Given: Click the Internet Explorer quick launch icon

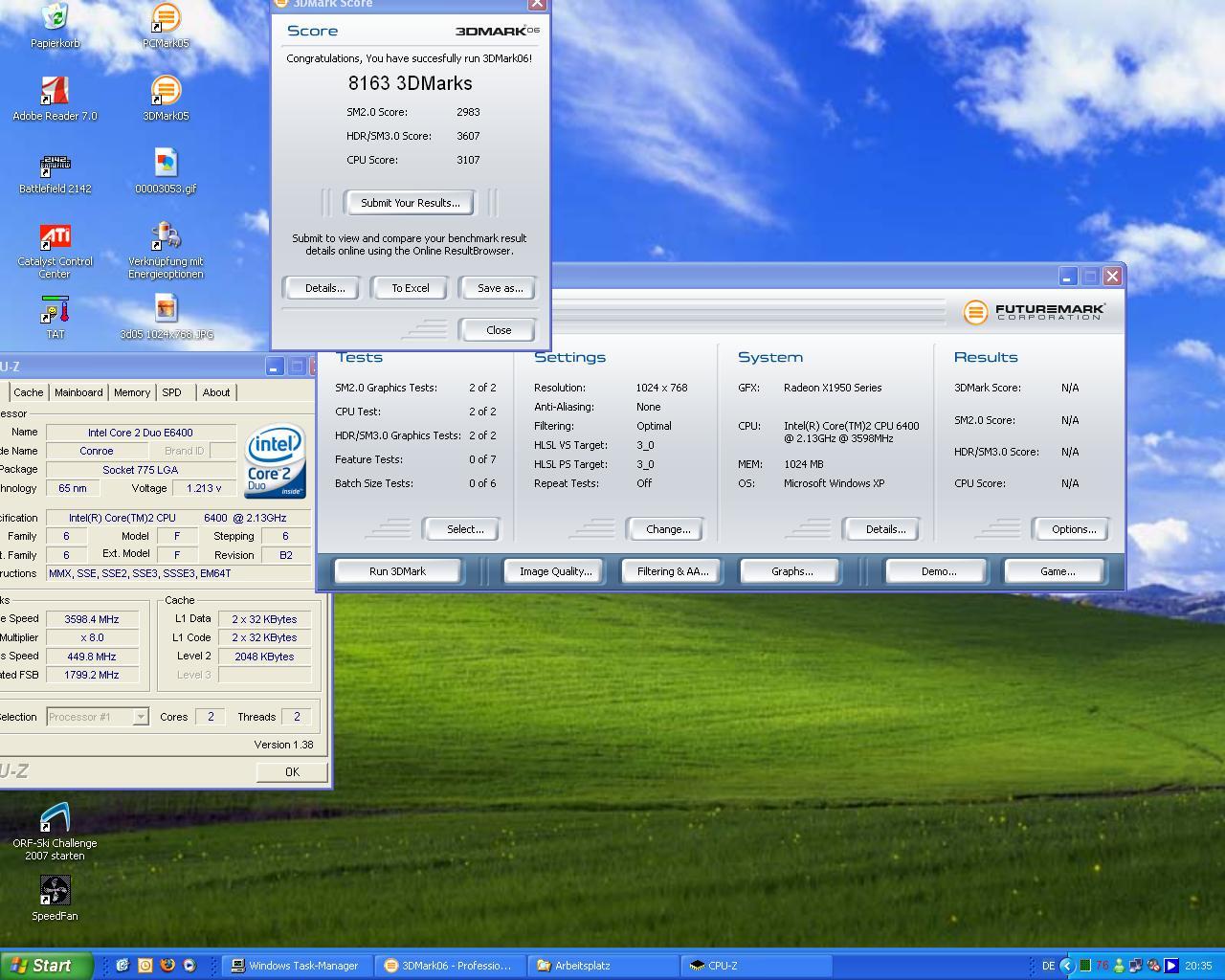Looking at the screenshot, I should (x=122, y=966).
